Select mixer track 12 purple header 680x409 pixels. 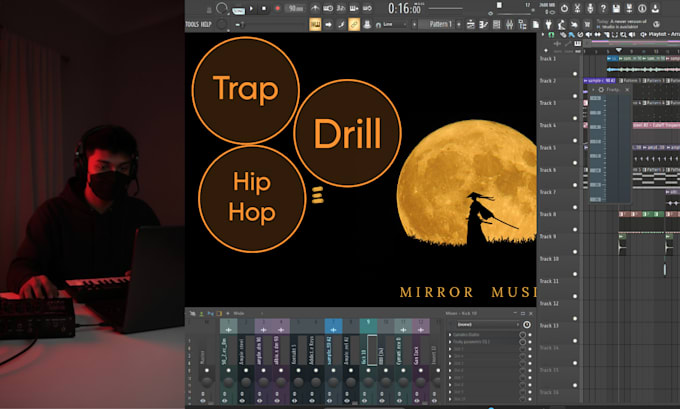[x=421, y=326]
